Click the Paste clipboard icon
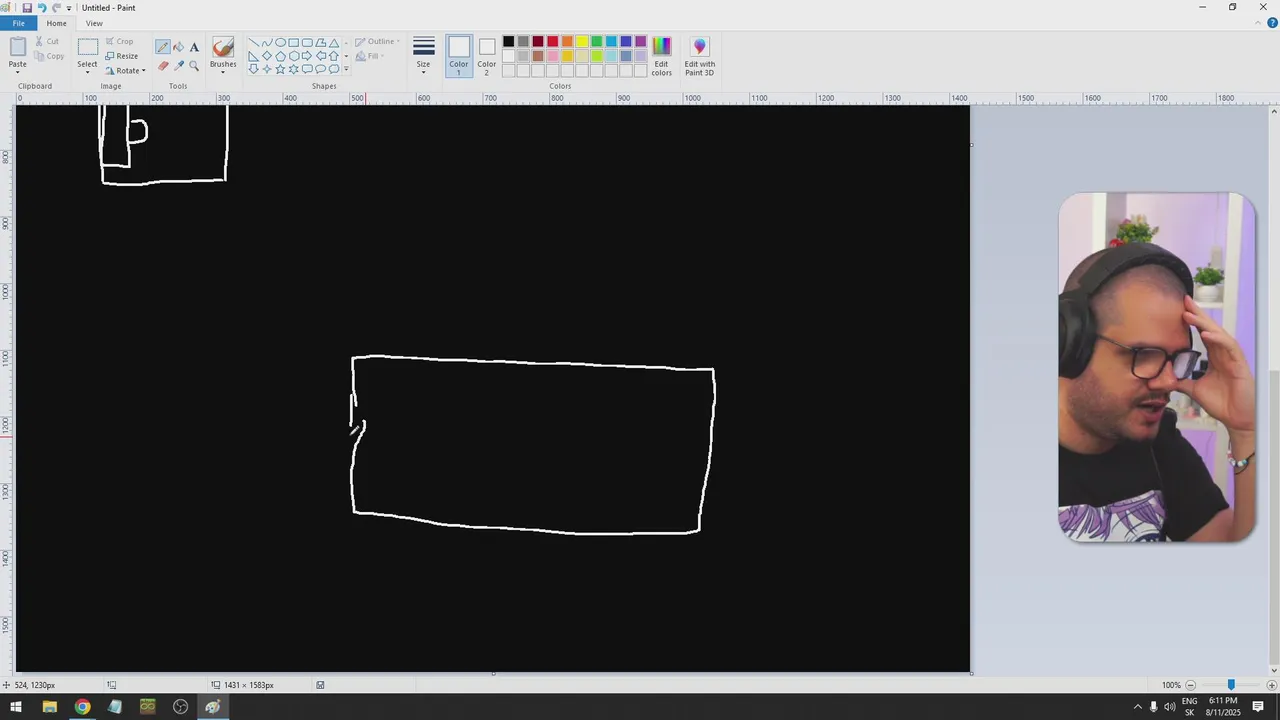Screen dimensions: 1280x720 point(18,47)
